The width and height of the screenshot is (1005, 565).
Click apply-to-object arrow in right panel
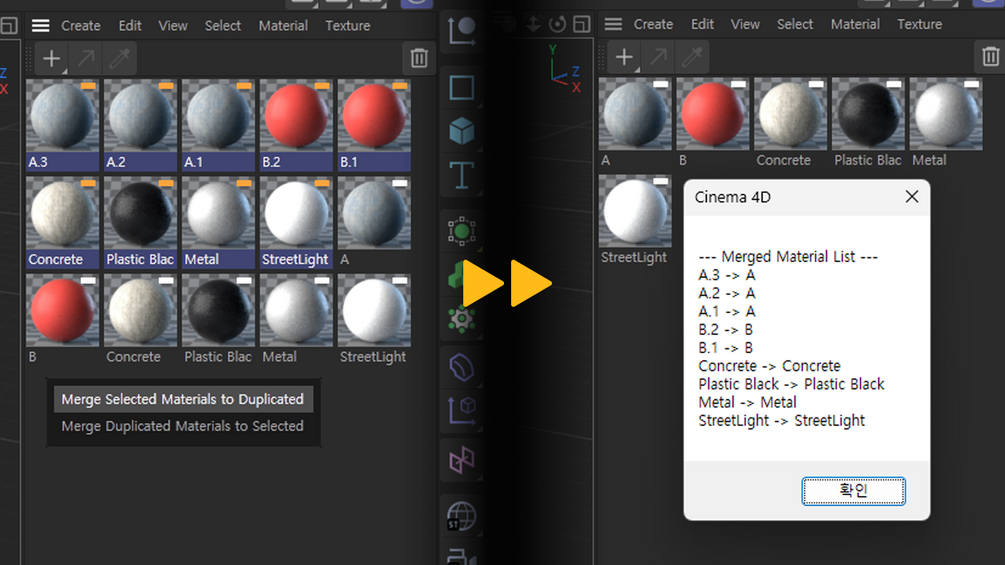[658, 57]
